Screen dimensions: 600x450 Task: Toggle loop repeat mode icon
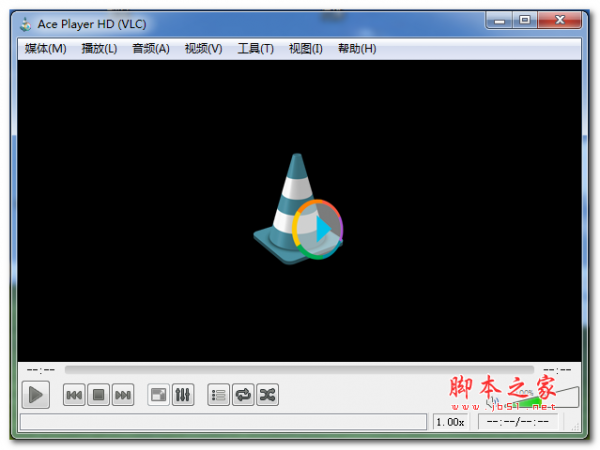(243, 395)
